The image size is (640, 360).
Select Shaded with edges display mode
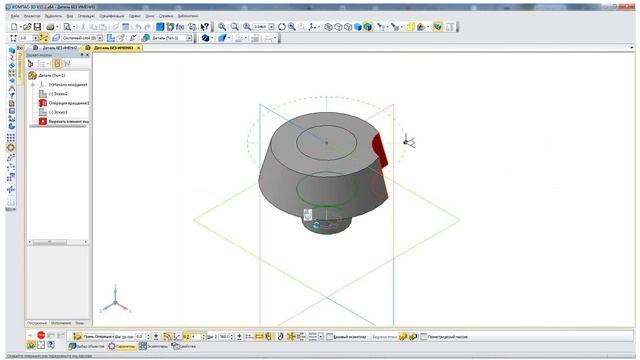(x=368, y=27)
